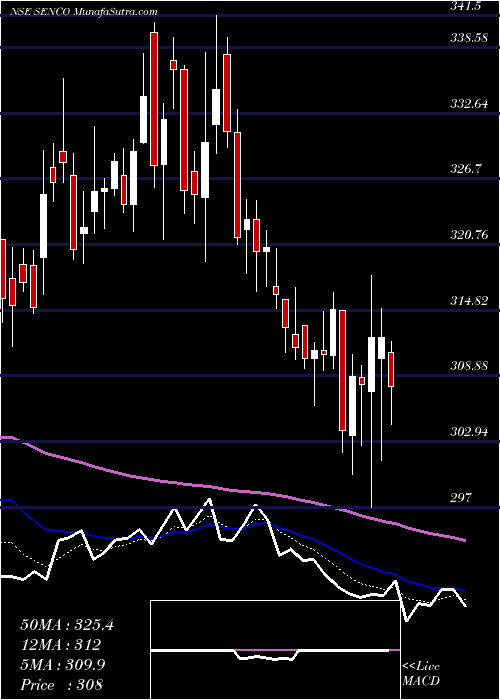Click the Price : 308 readout
The height and width of the screenshot is (700, 500).
click(61, 685)
